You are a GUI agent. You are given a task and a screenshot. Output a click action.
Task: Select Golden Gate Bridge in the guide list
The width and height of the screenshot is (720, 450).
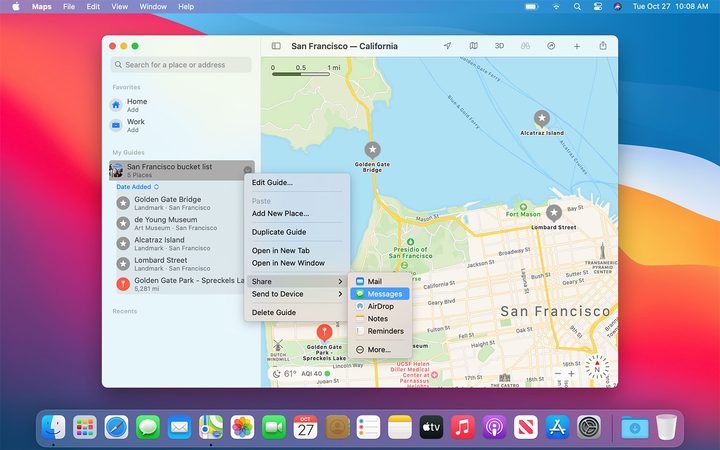(180, 203)
